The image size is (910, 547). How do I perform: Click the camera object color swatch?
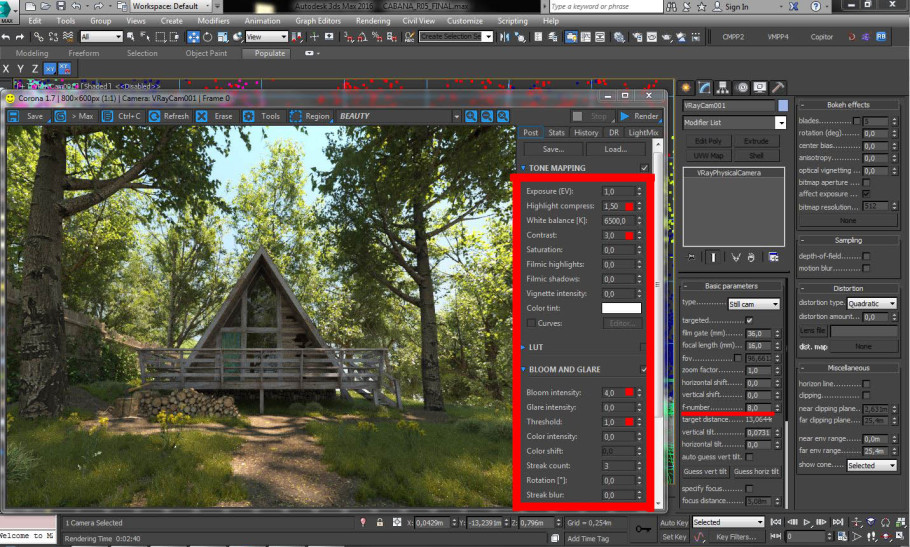pos(783,106)
